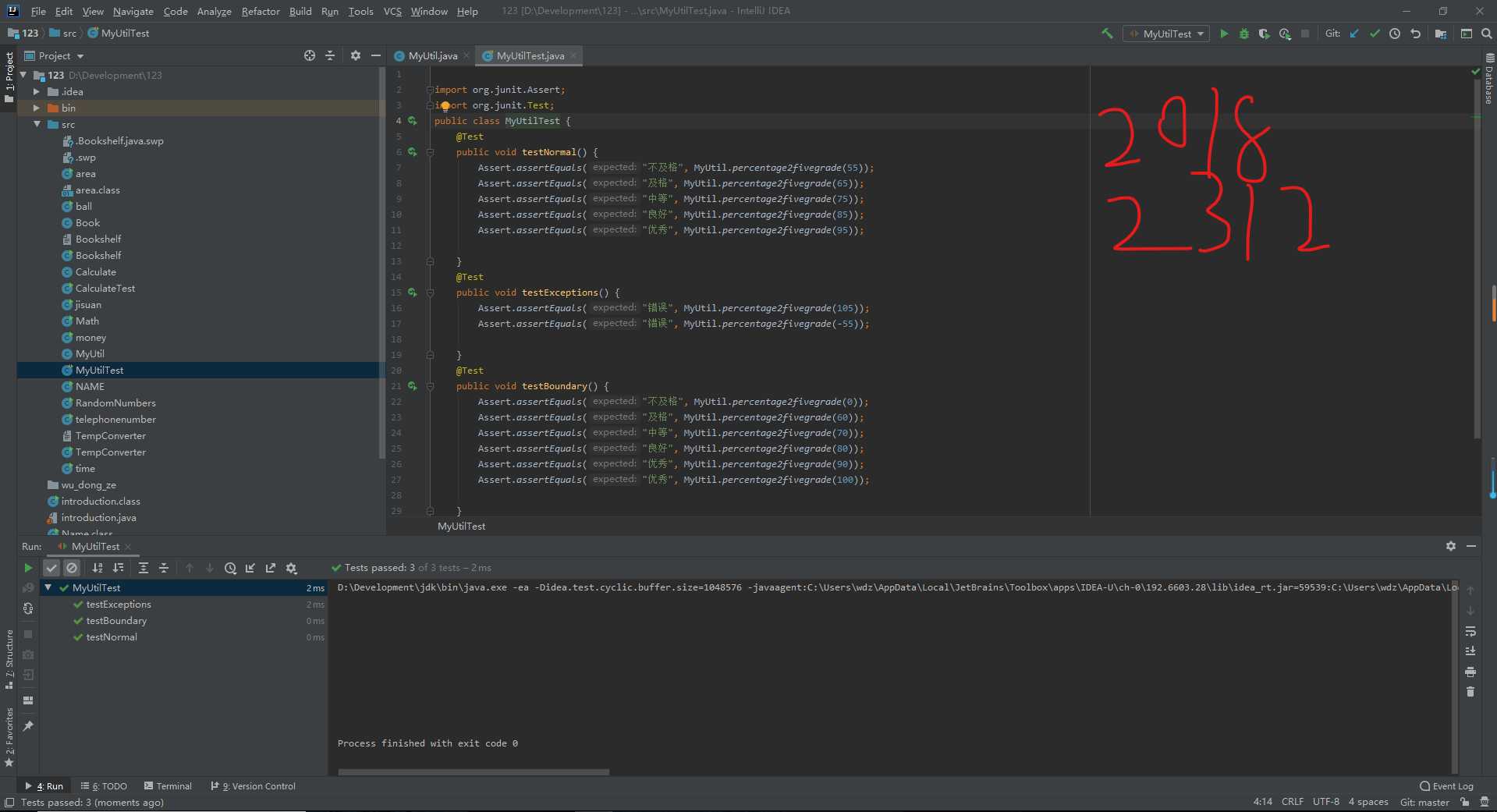
Task: Change the UTF-8 file encoding
Action: (x=1325, y=802)
